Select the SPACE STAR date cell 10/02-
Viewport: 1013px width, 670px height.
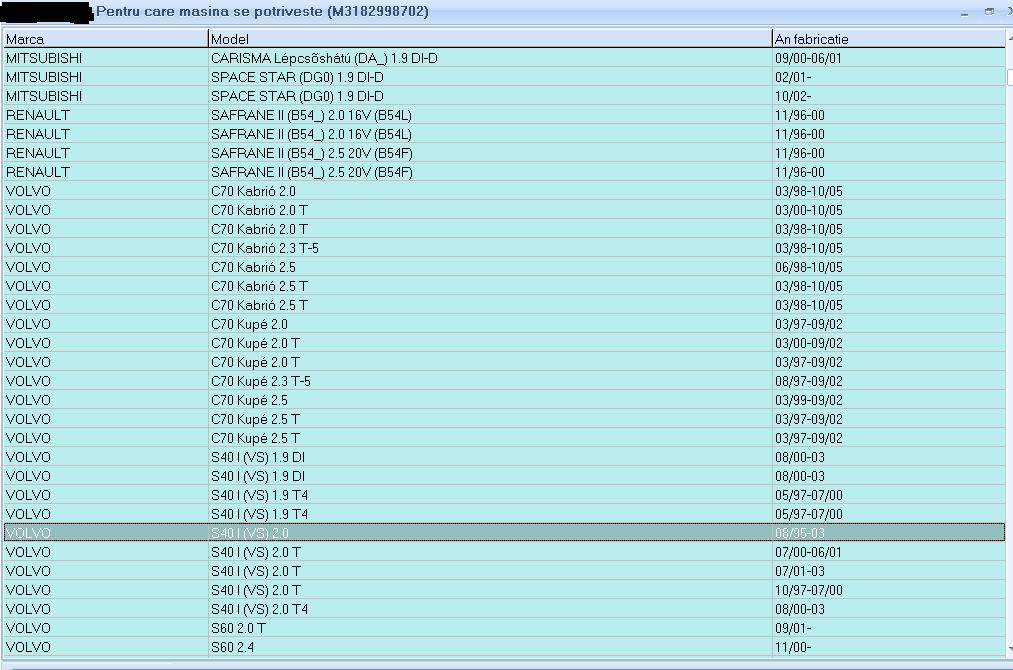click(x=889, y=96)
